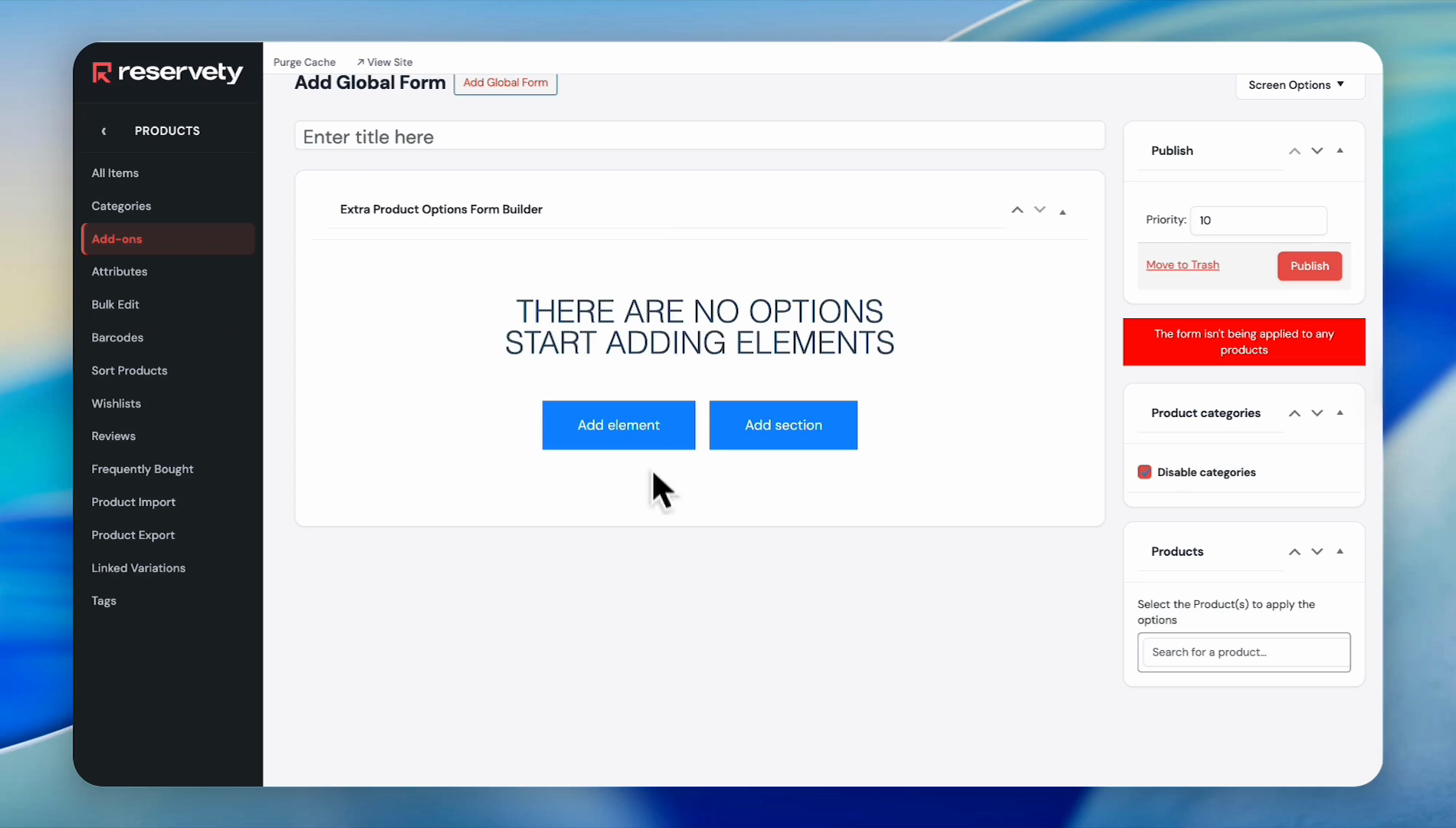Move Products panel down
The image size is (1456, 828).
tap(1317, 552)
